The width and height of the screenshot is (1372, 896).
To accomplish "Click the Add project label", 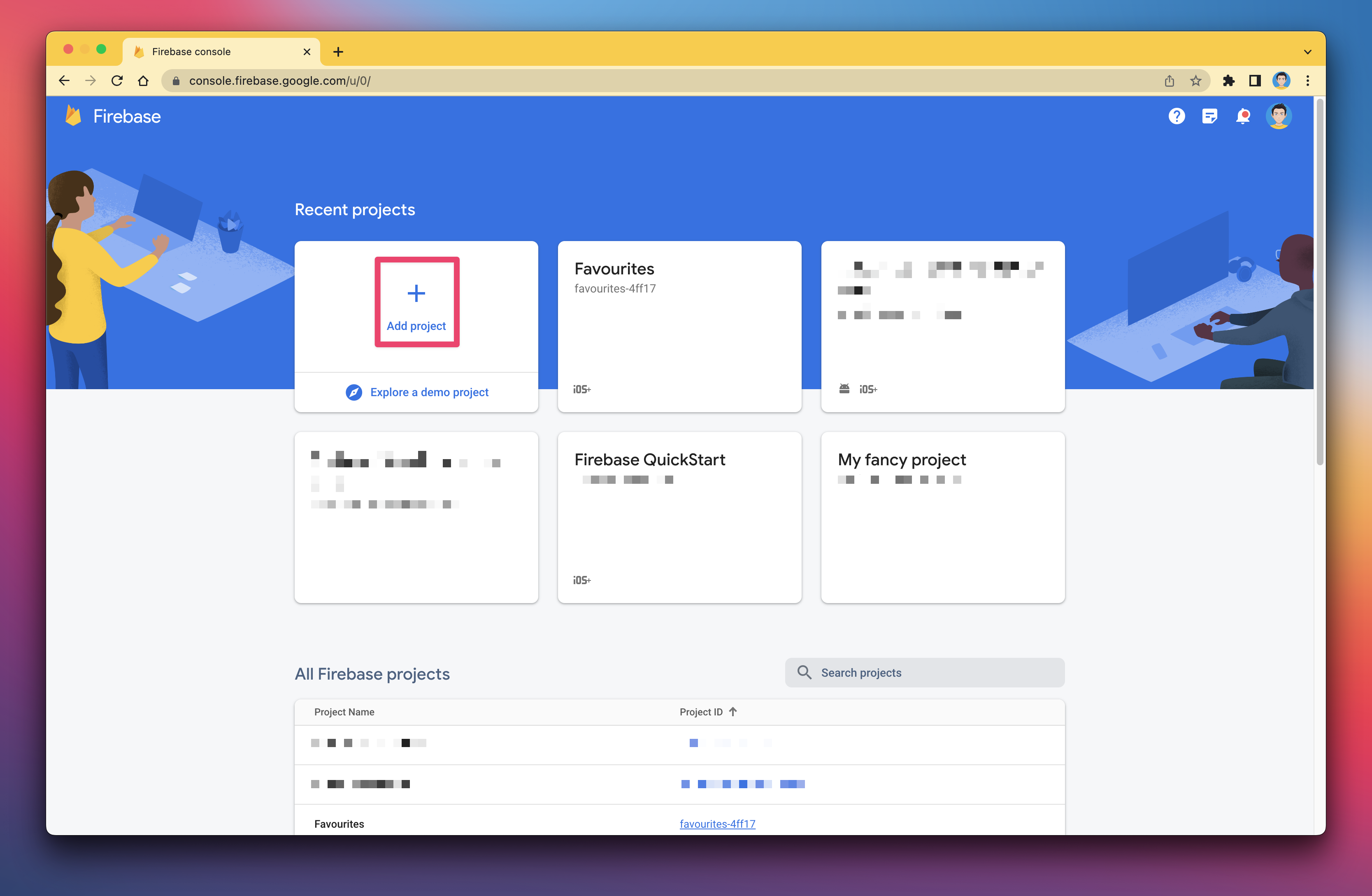I will coord(416,326).
